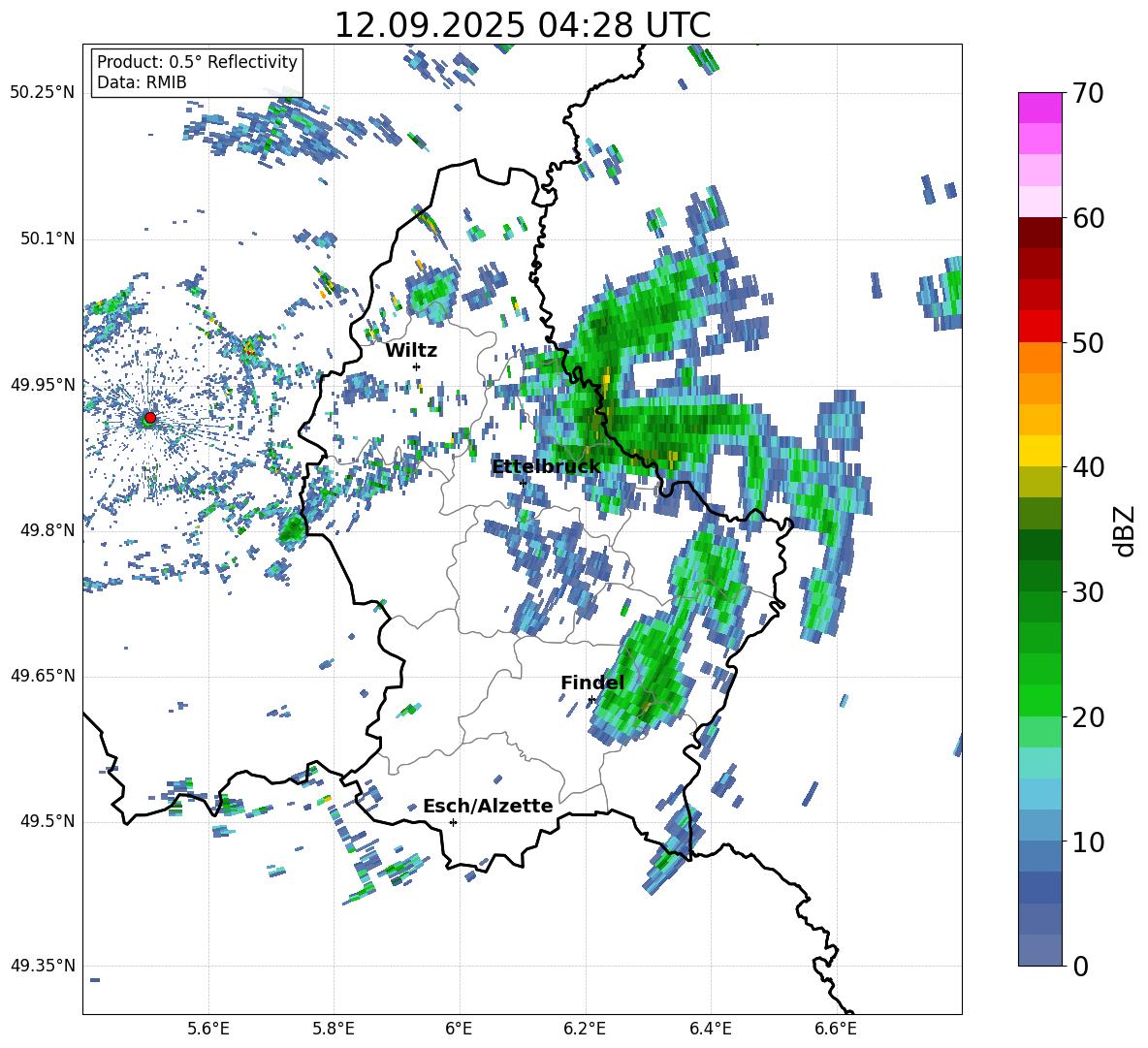The image size is (1148, 1048).
Task: Click the colorbar tick label 0
Action: (x=1080, y=966)
